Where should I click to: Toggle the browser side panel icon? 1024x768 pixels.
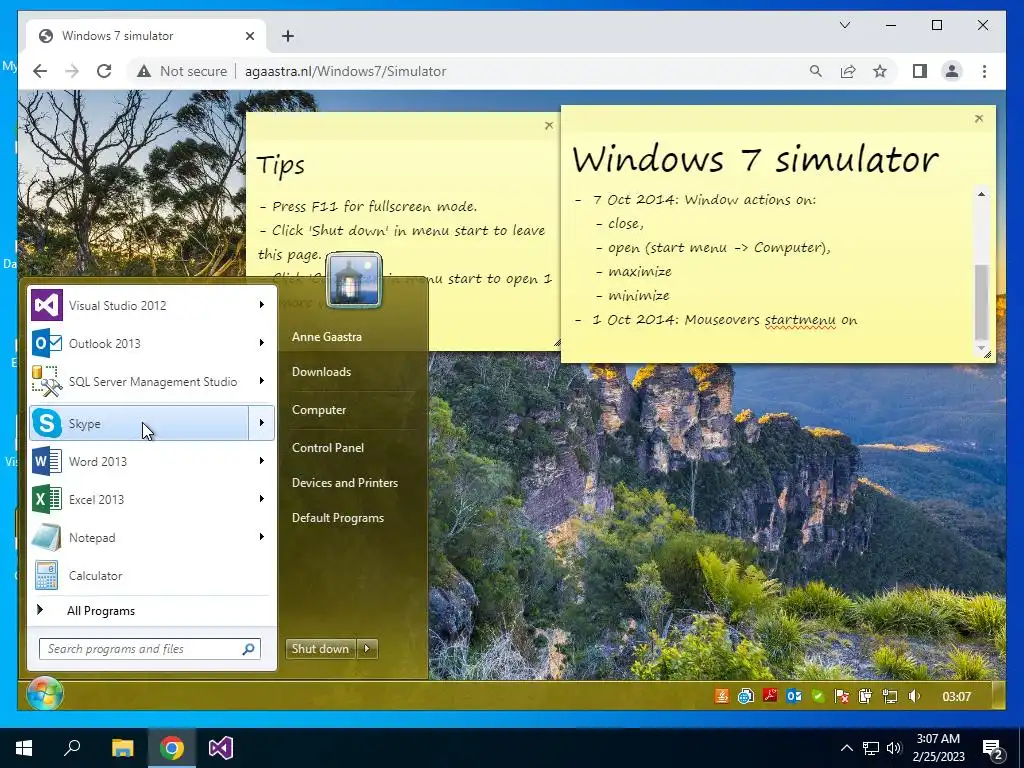coord(920,71)
